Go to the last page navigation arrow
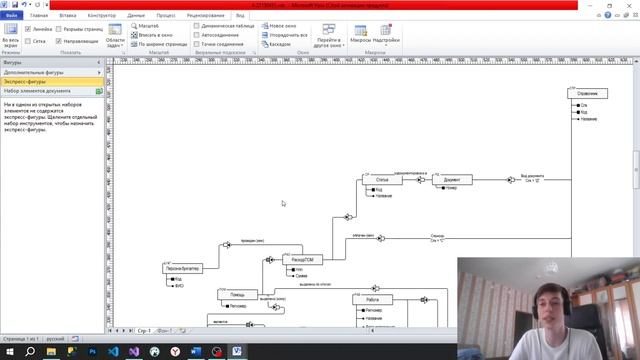Screen dimensions: 640x360 pyautogui.click(x=131, y=331)
